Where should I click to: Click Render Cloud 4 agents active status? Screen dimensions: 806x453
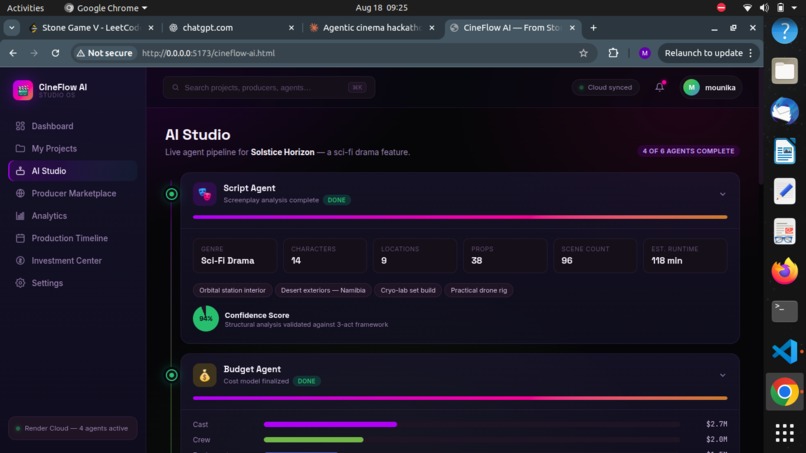tap(72, 428)
